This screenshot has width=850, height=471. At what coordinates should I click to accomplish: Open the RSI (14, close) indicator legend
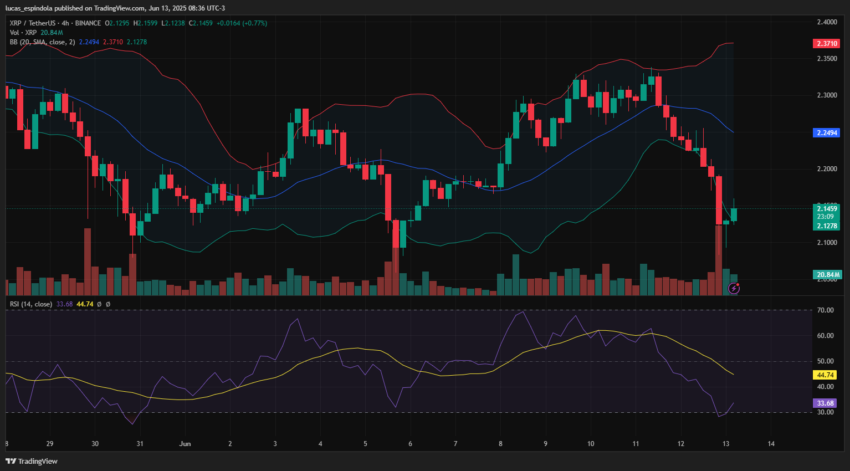pos(30,304)
